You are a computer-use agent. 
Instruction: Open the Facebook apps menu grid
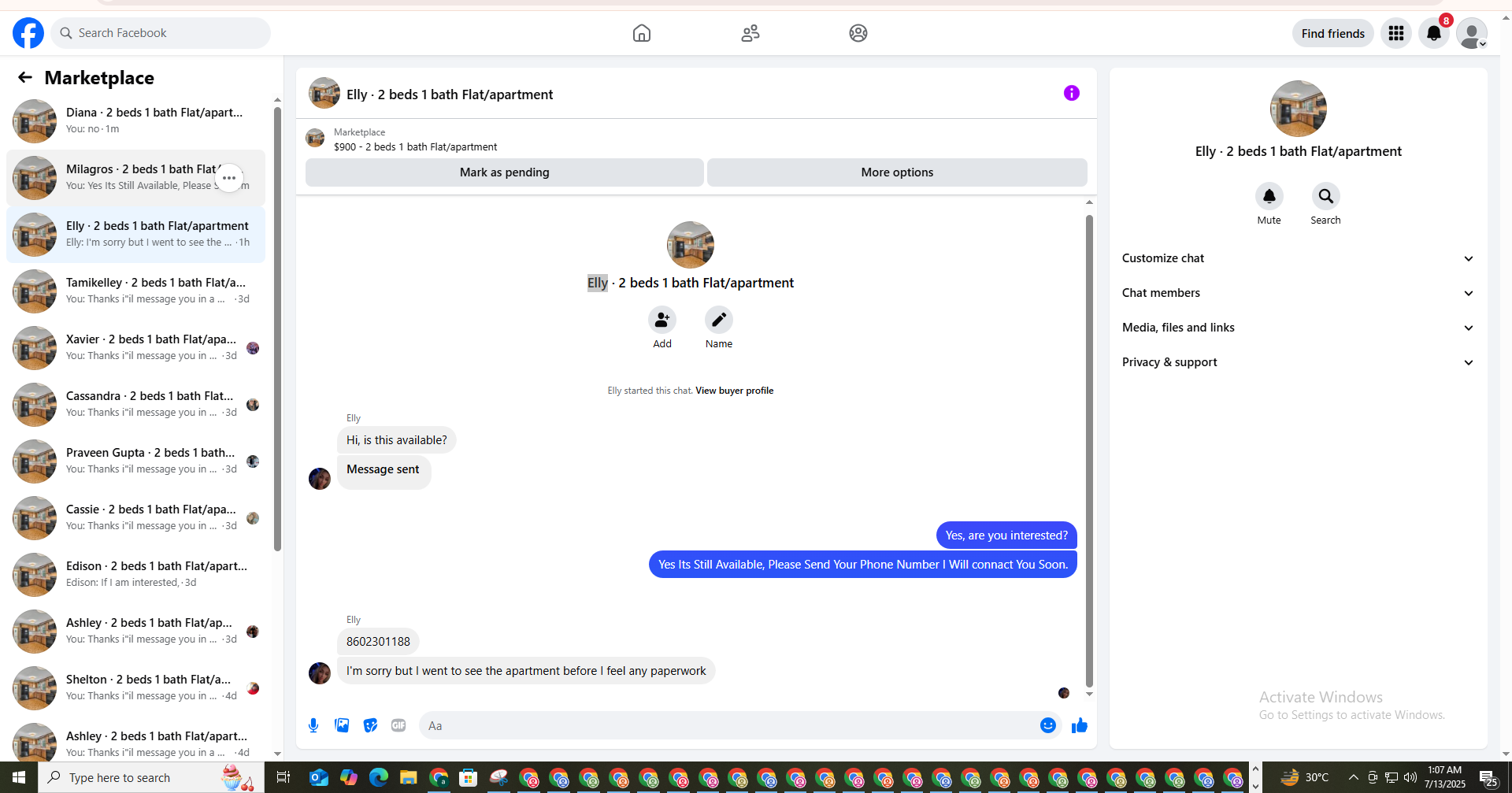point(1396,33)
